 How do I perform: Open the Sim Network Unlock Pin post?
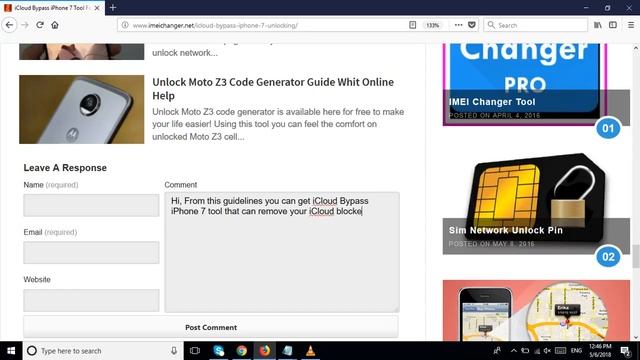coord(506,230)
